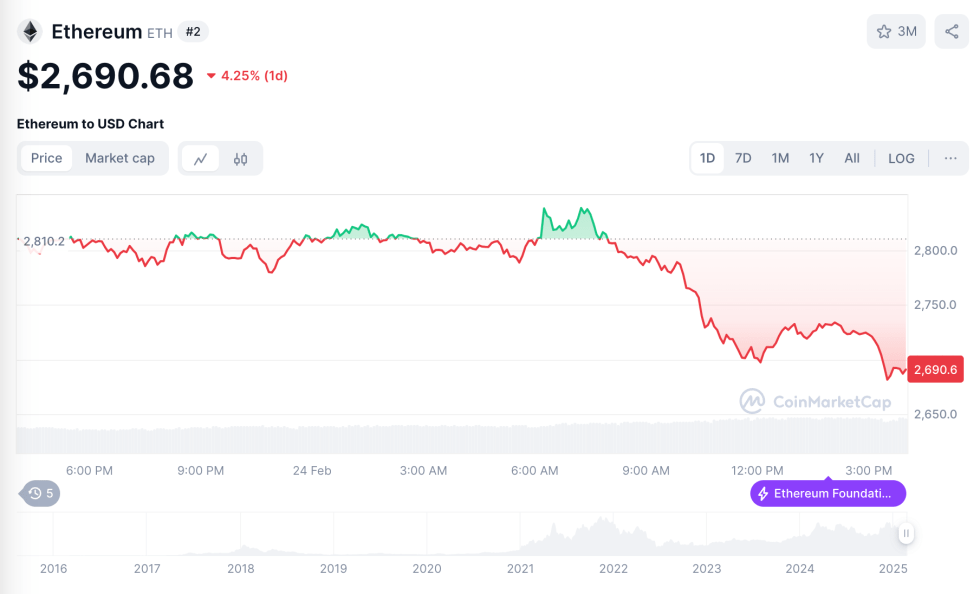Switch to the 7D timeframe tab
980x594 pixels.
click(743, 158)
